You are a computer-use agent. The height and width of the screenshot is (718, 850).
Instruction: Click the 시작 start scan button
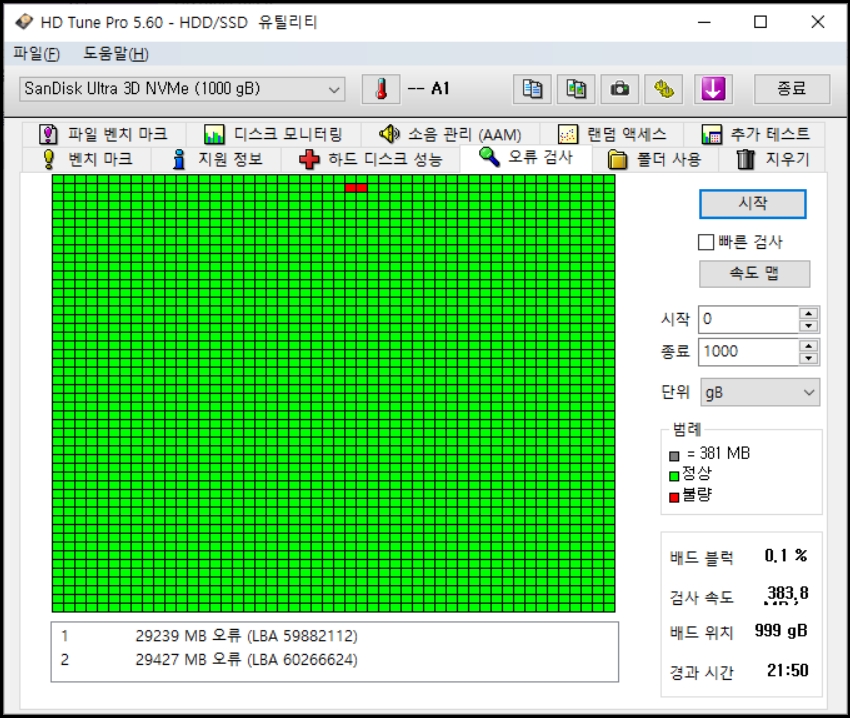coord(752,204)
